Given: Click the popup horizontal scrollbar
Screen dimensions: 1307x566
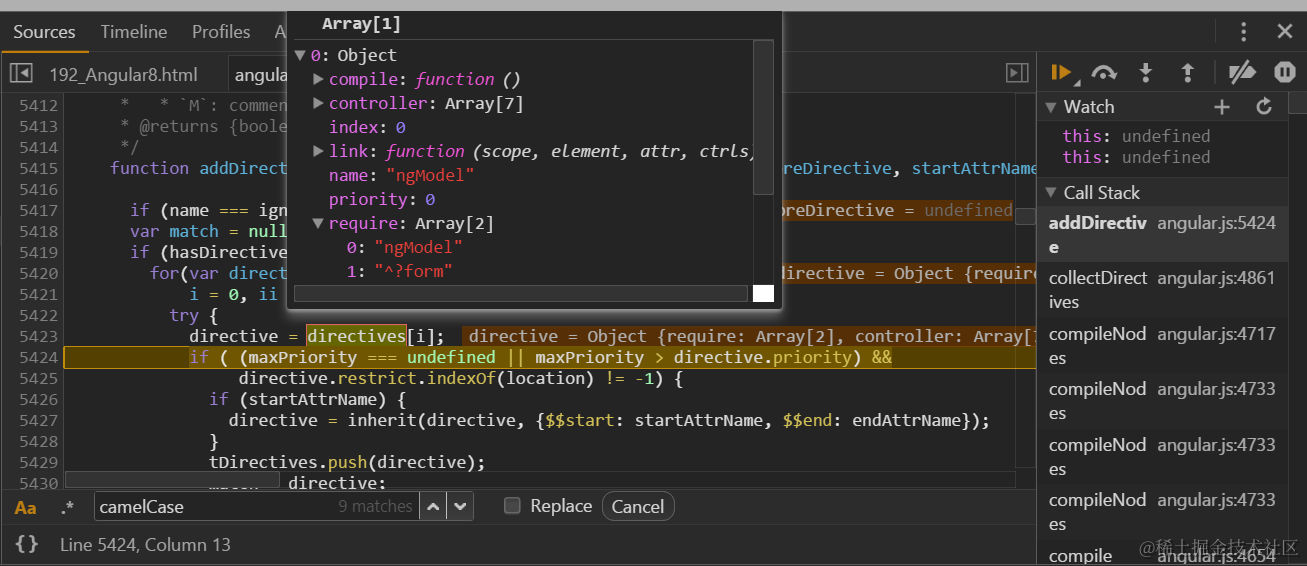Looking at the screenshot, I should [x=521, y=293].
